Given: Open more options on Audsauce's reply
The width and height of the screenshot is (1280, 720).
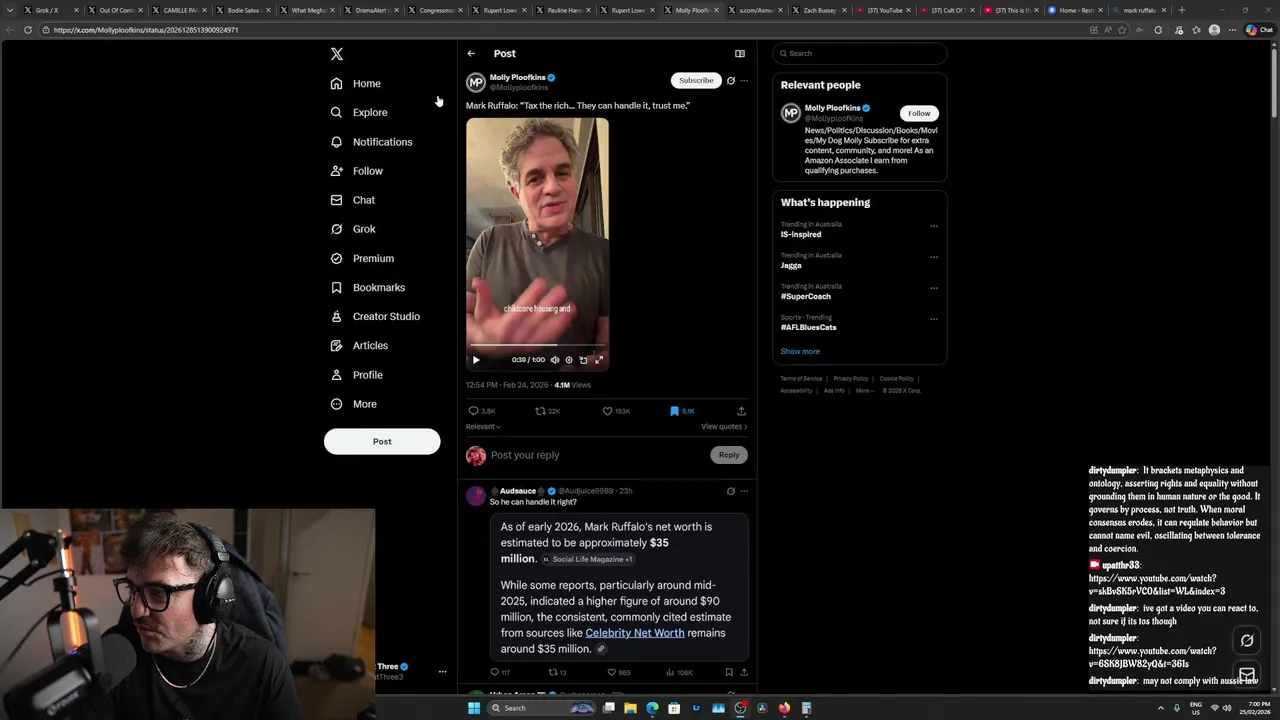Looking at the screenshot, I should click(744, 491).
